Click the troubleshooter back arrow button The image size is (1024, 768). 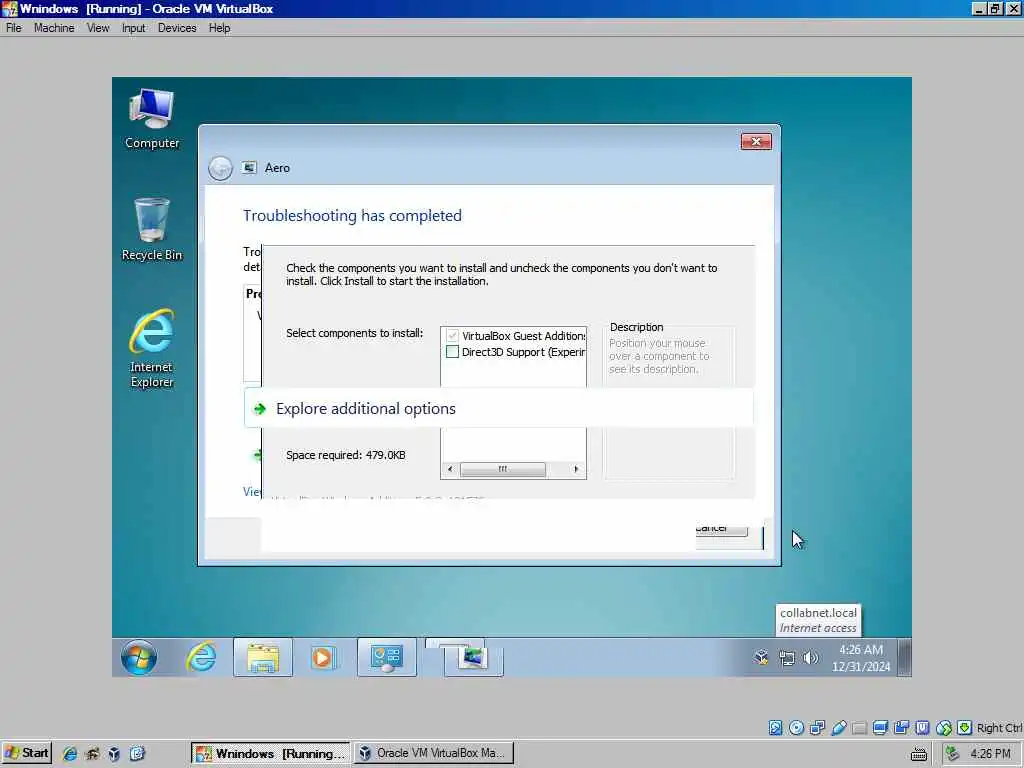220,168
